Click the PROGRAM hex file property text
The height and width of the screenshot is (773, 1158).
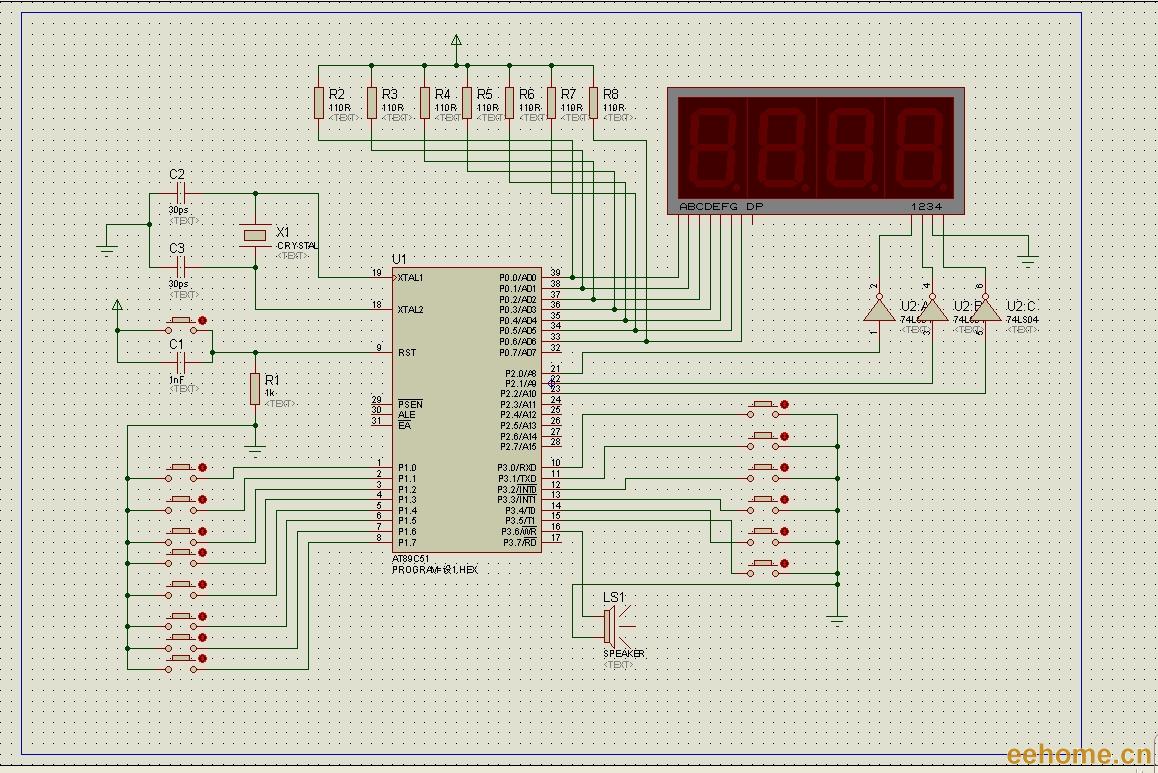(435, 570)
